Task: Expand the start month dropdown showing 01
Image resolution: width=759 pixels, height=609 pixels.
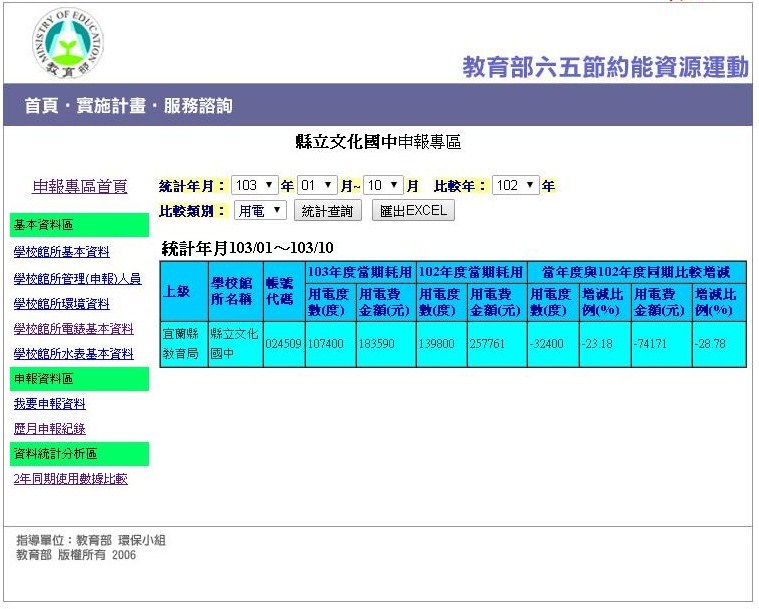Action: (317, 186)
